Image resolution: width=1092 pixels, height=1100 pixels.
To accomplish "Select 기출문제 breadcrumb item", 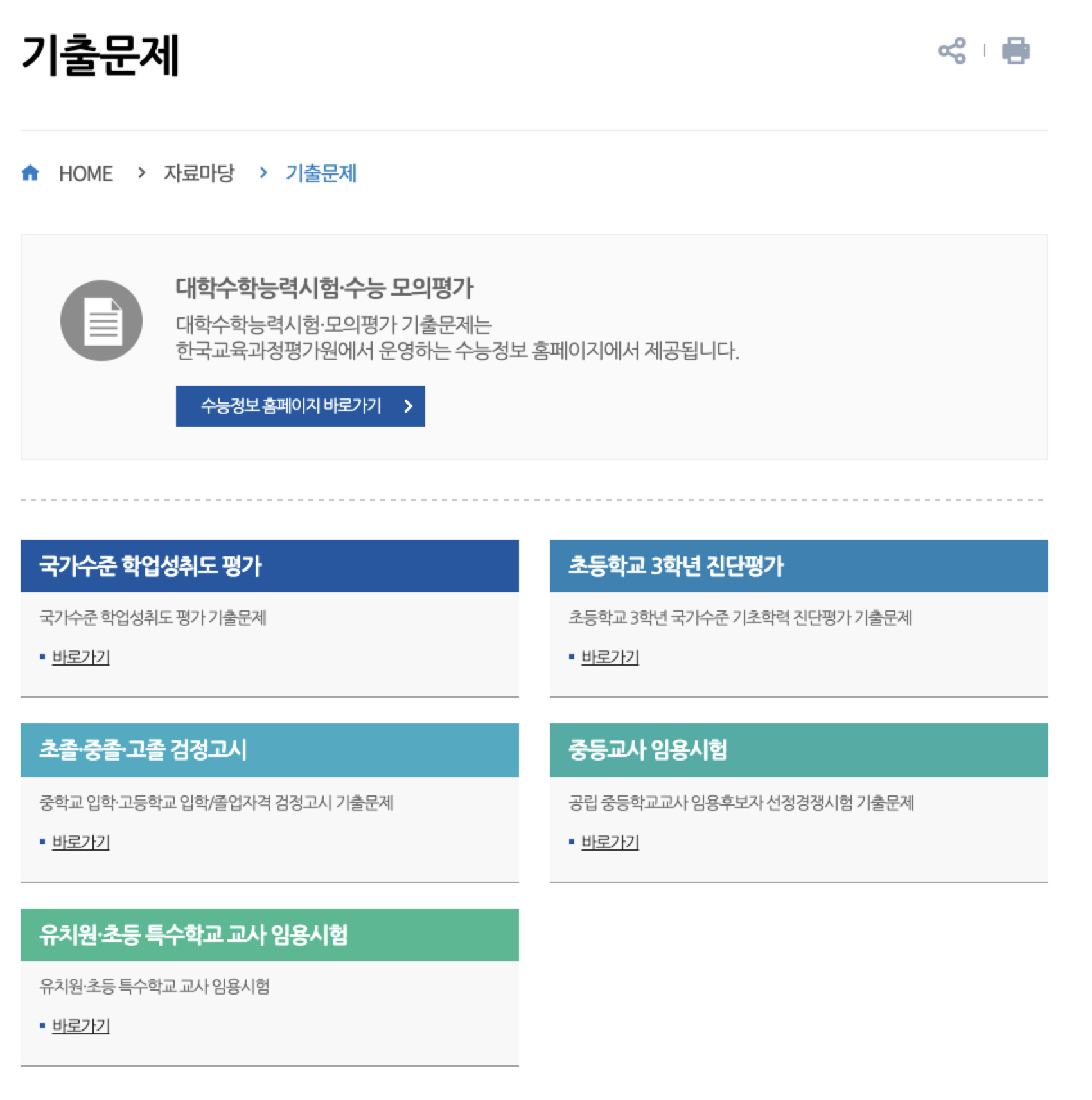I will (x=321, y=173).
